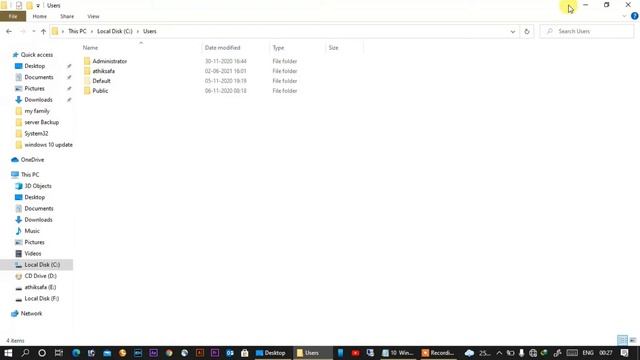Click date 30-11-2020 of Administrator row

click(225, 61)
